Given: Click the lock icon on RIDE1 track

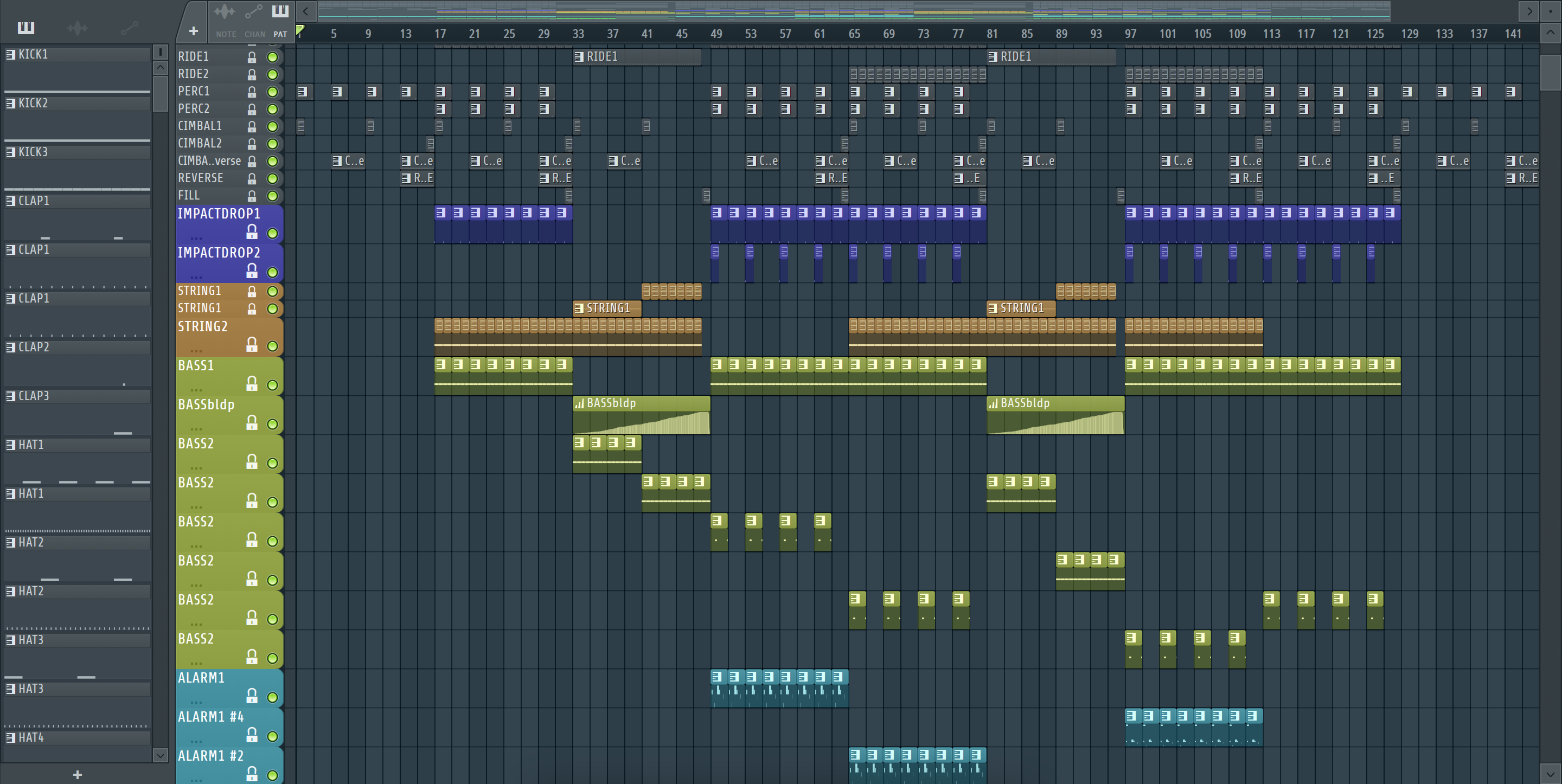Looking at the screenshot, I should click(252, 57).
